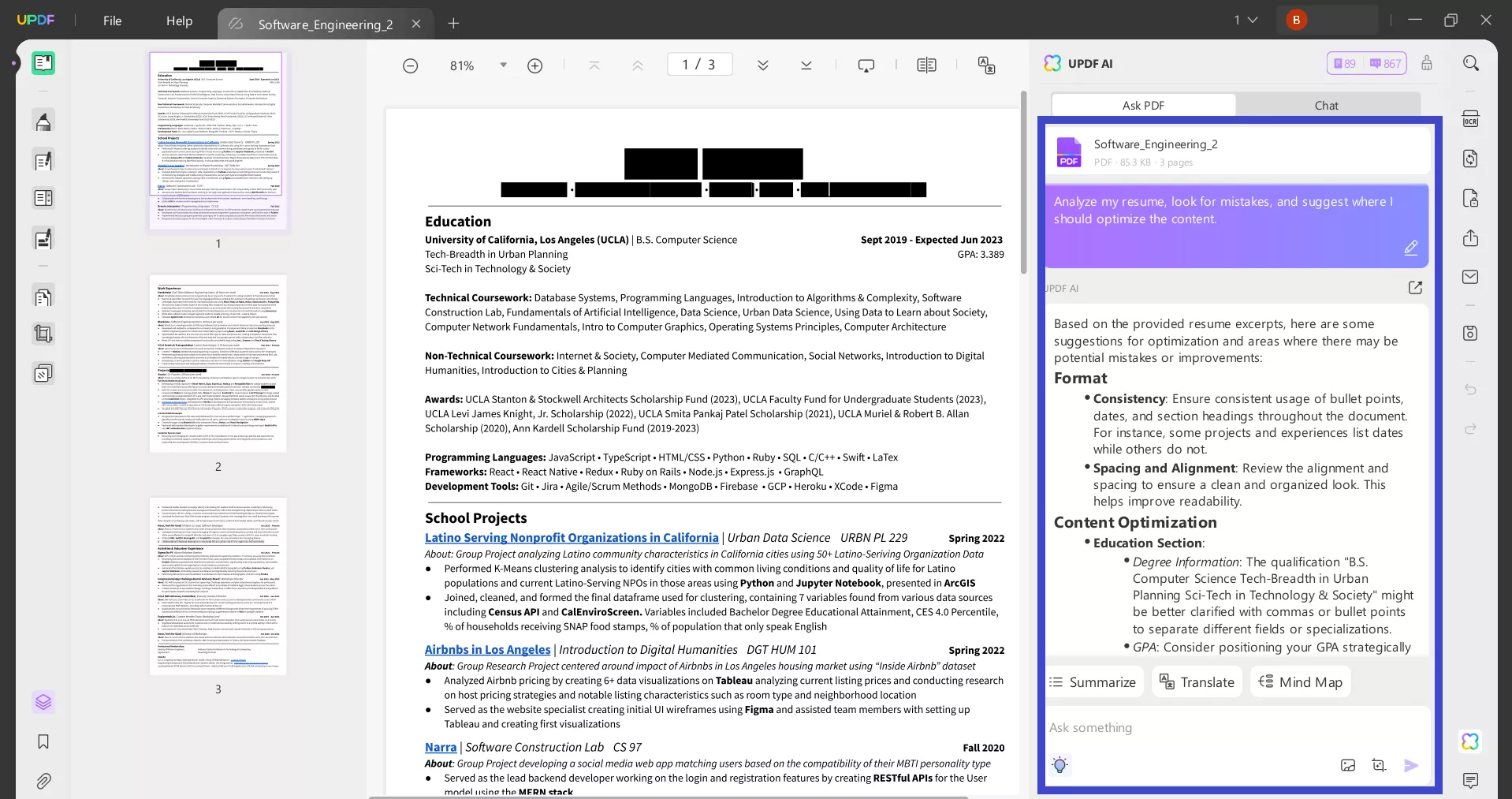Open the UPDF logo home button

[x=35, y=20]
